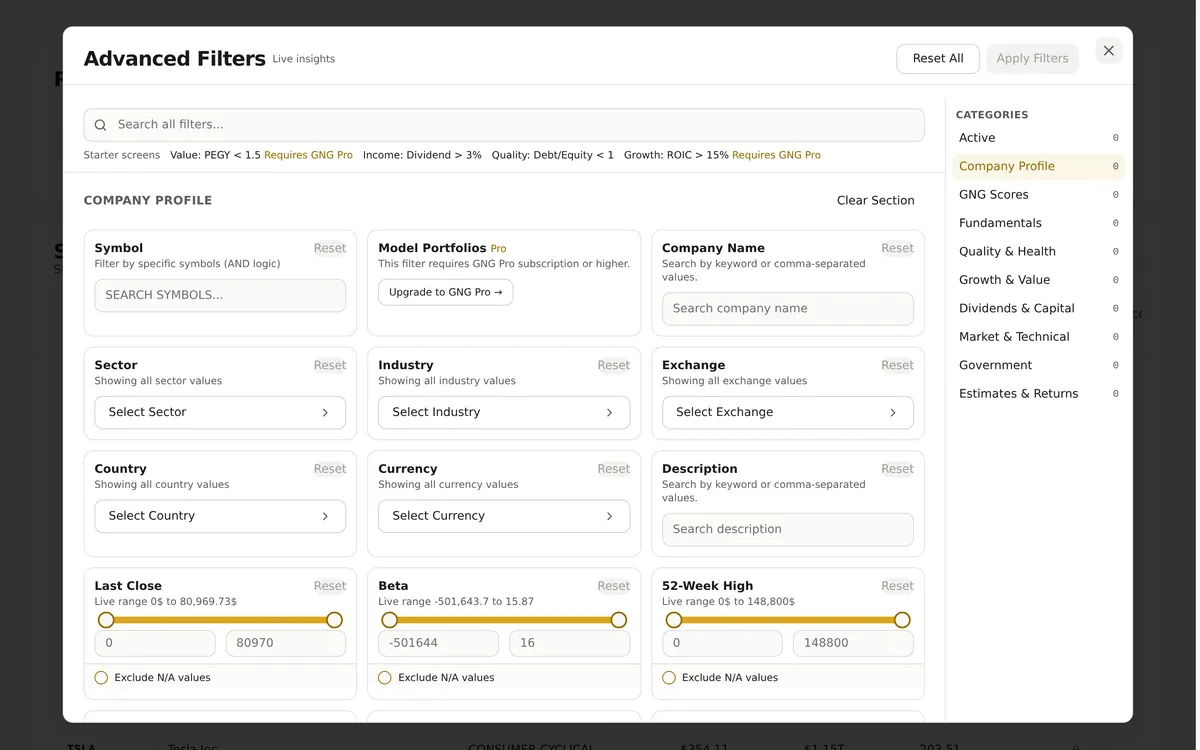Select the Estimates & Returns category
The width and height of the screenshot is (1200, 750).
click(x=1039, y=393)
